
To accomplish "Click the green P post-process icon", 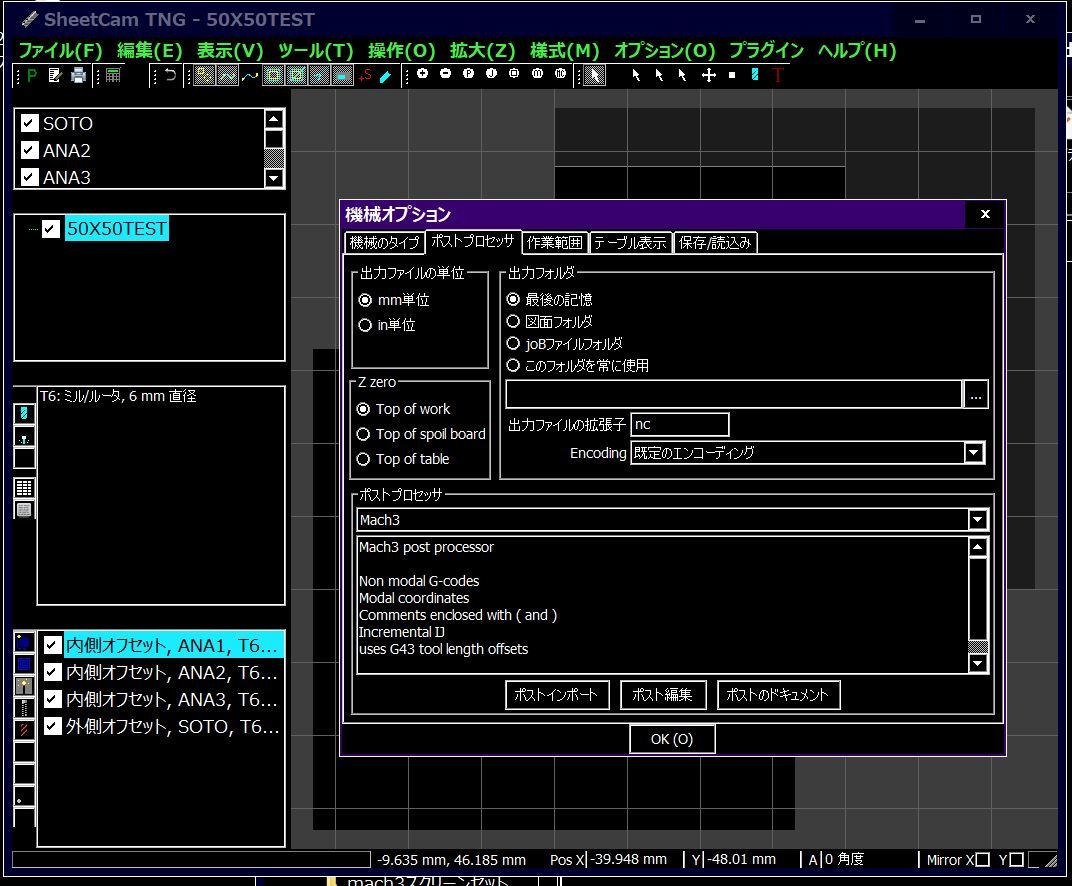I will (x=31, y=75).
